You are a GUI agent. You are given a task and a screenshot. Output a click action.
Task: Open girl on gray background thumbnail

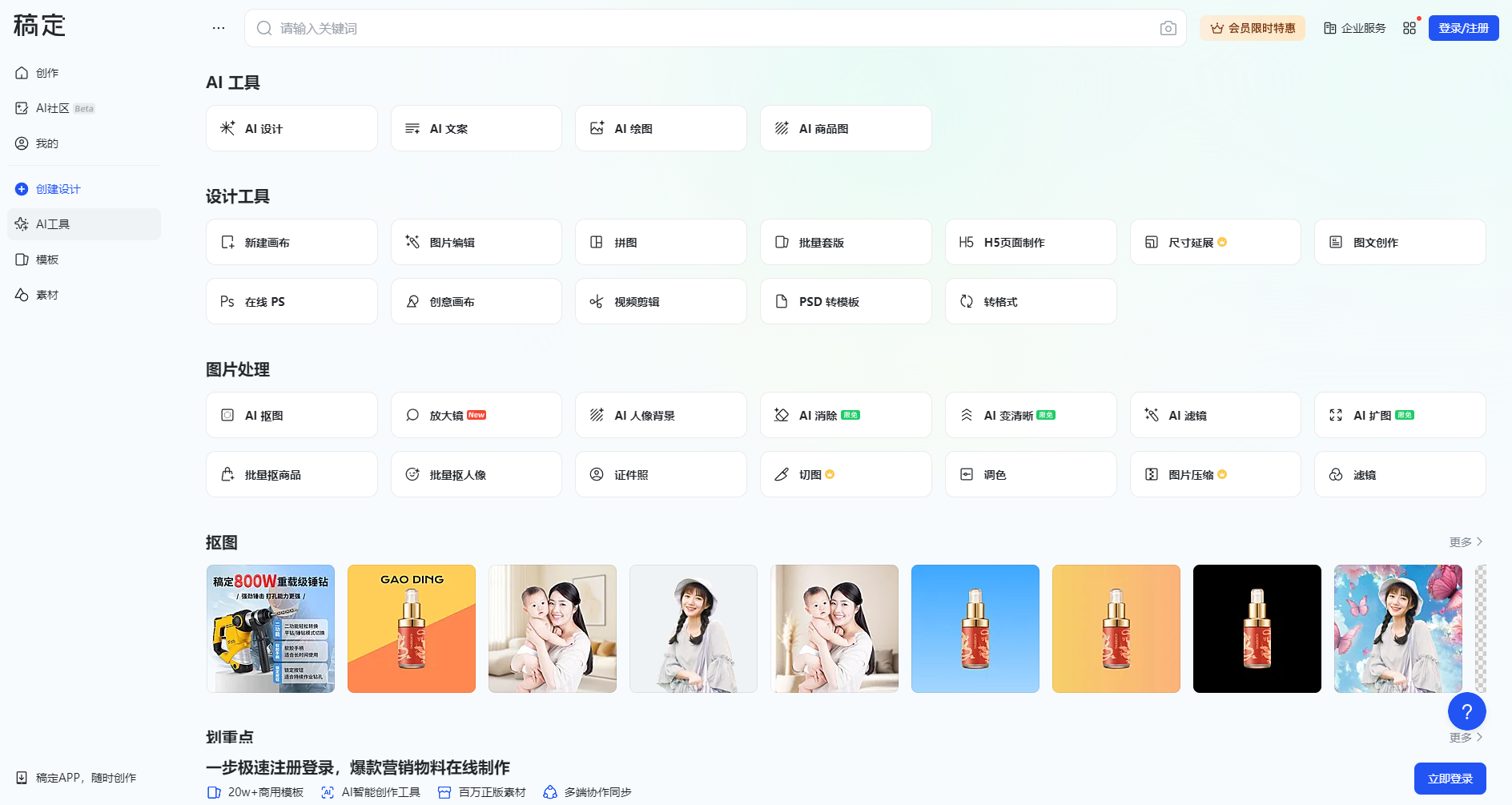pyautogui.click(x=694, y=629)
